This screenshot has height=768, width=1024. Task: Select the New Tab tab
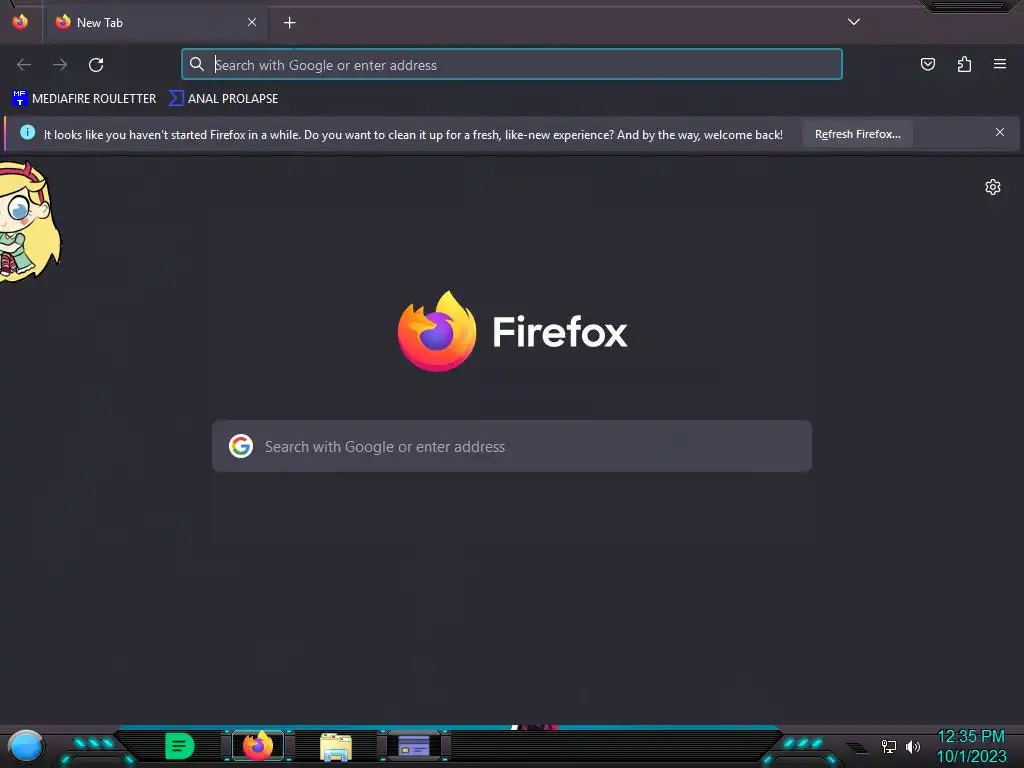coord(155,23)
